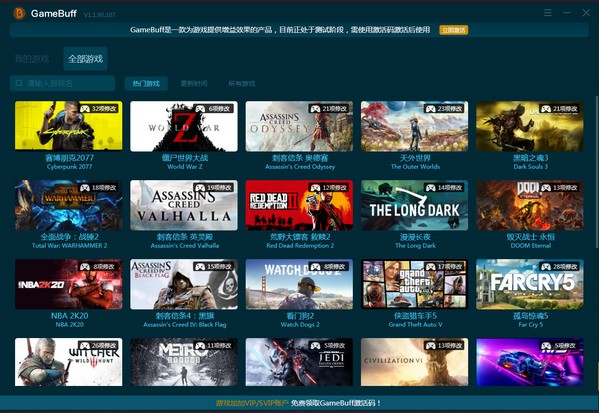Select the 热门游戏 filter
The width and height of the screenshot is (599, 413).
pyautogui.click(x=146, y=83)
